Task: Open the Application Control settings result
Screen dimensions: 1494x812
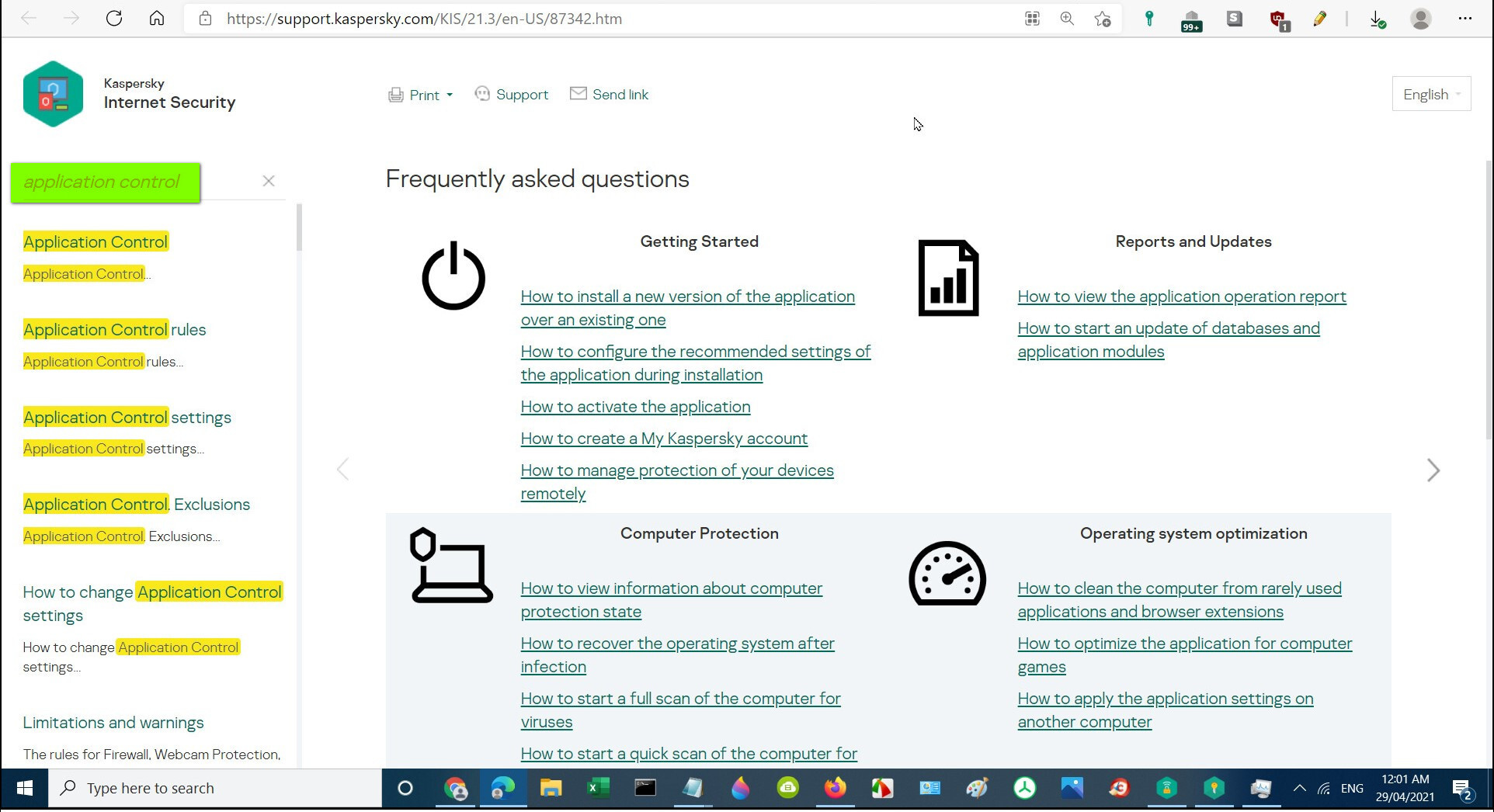Action: click(127, 418)
